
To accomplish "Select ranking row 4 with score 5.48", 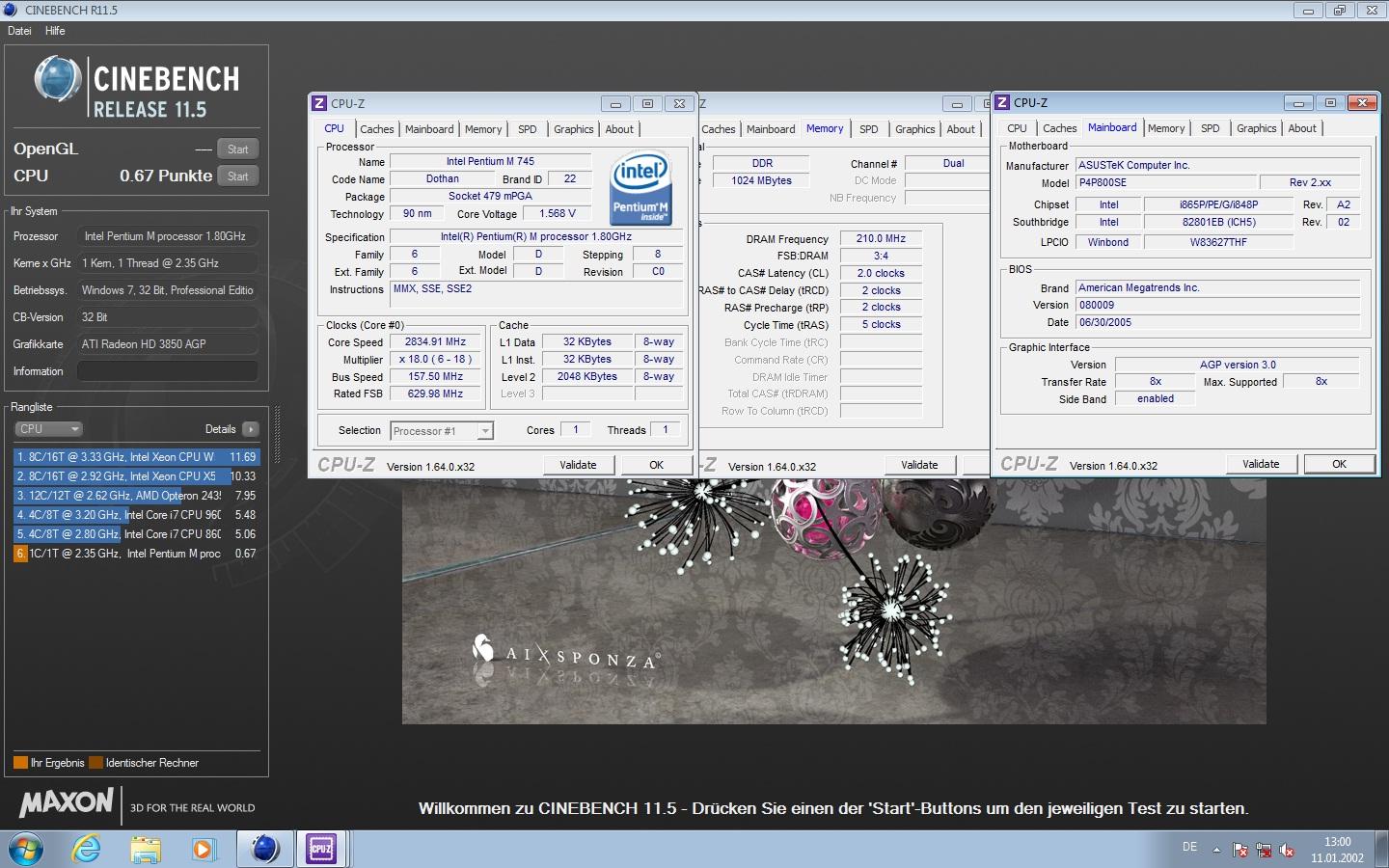I will point(137,515).
